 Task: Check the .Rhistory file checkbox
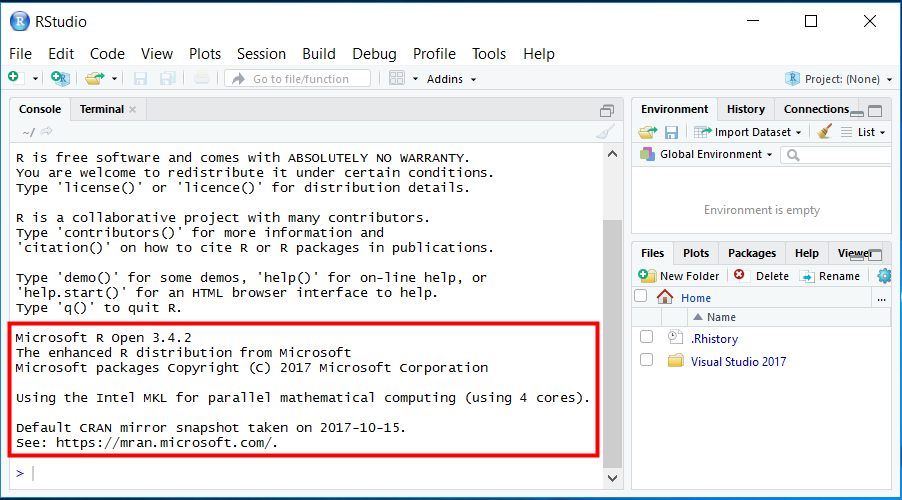[647, 337]
